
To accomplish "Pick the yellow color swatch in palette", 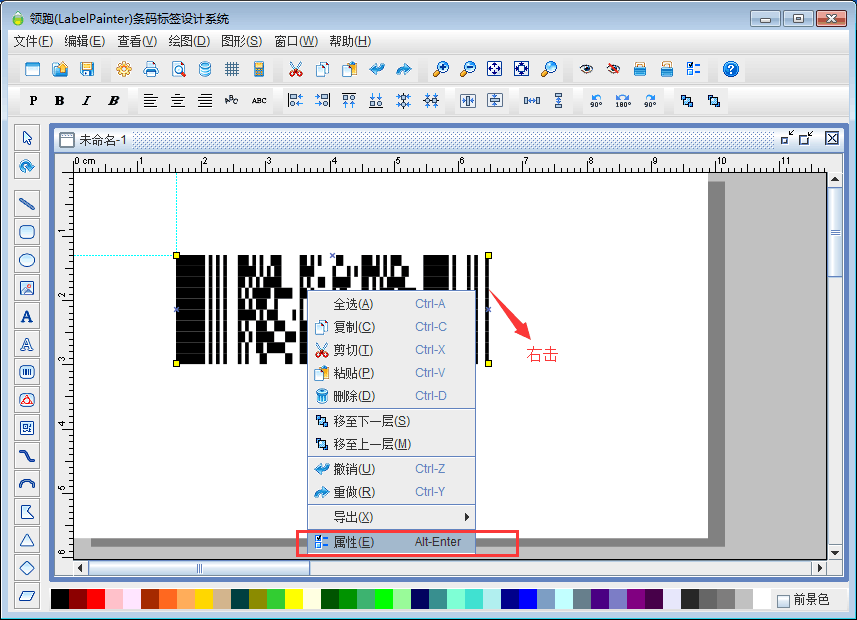I will (x=294, y=599).
